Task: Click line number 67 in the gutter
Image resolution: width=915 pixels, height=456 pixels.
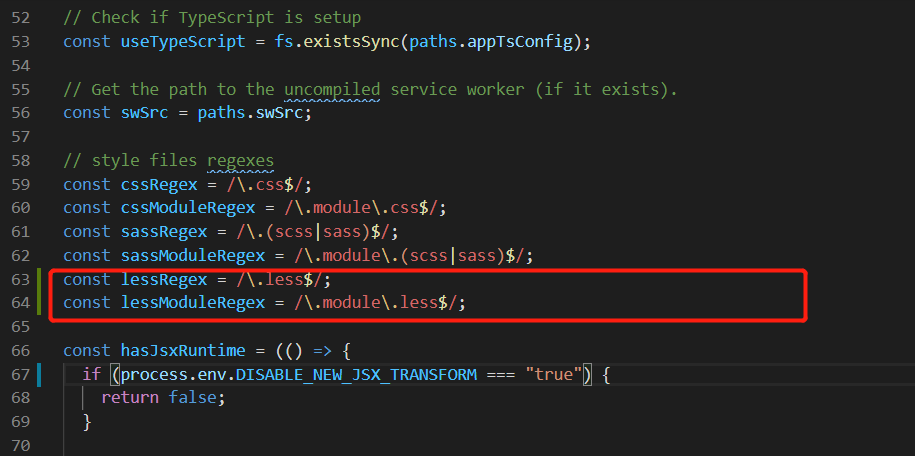Action: [x=20, y=375]
